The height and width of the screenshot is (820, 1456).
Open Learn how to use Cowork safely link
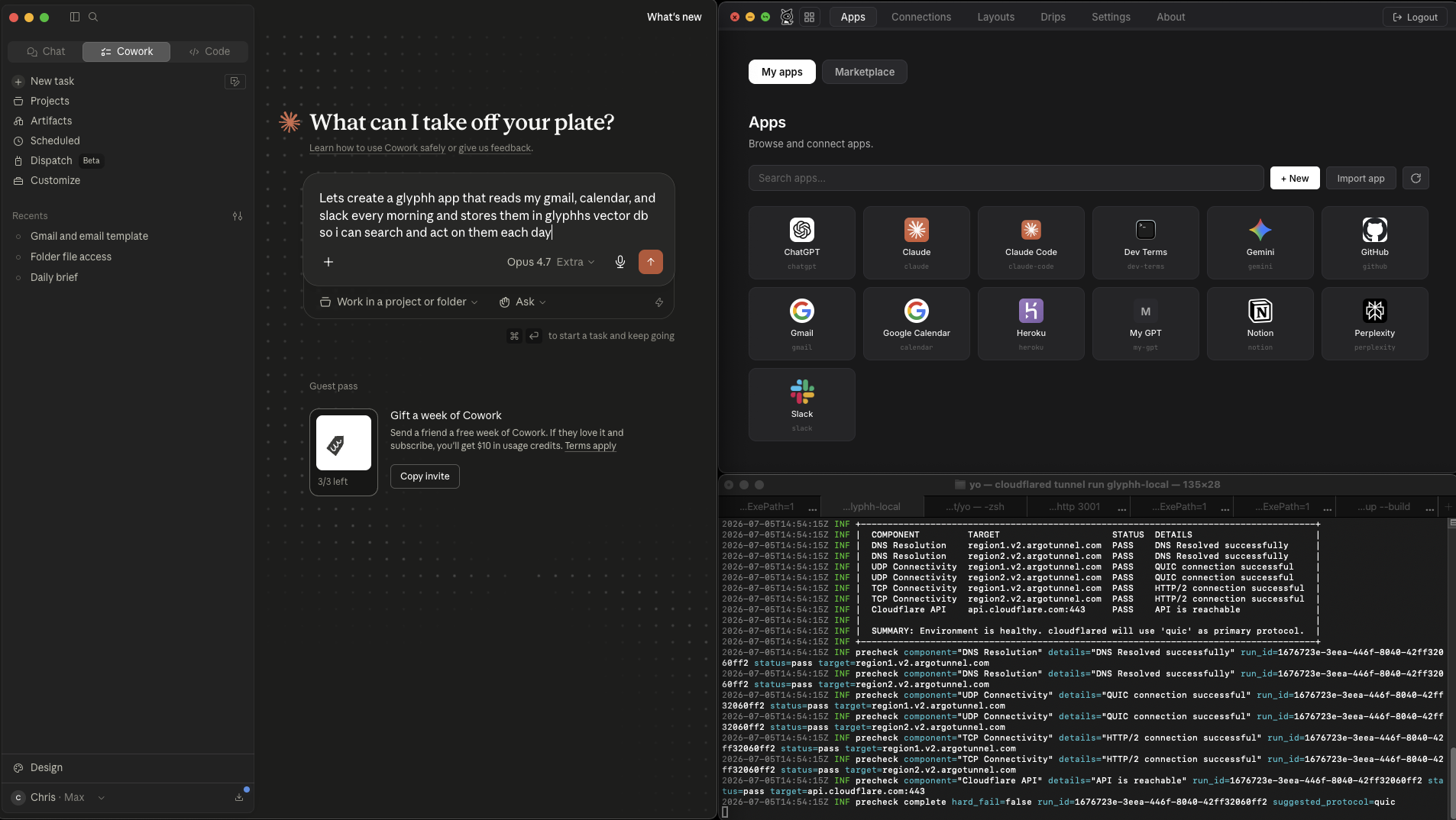(377, 148)
